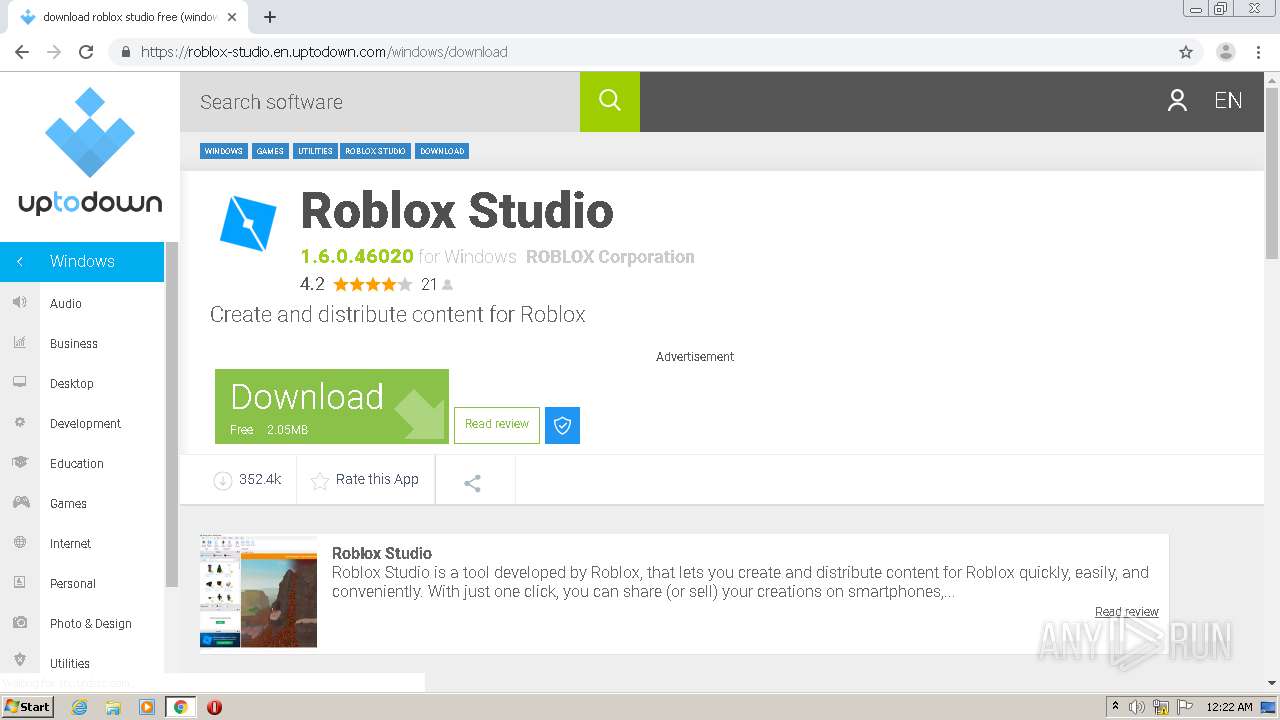The image size is (1280, 720).
Task: Click the address bar URL
Action: (324, 52)
